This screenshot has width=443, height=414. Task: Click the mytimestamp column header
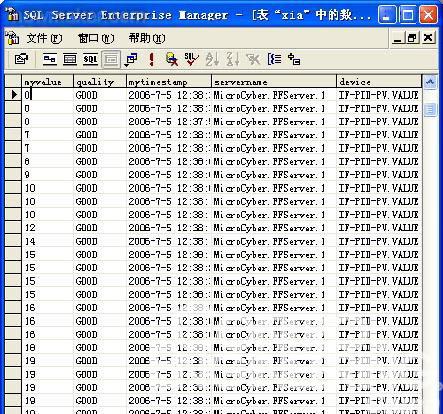tap(169, 82)
